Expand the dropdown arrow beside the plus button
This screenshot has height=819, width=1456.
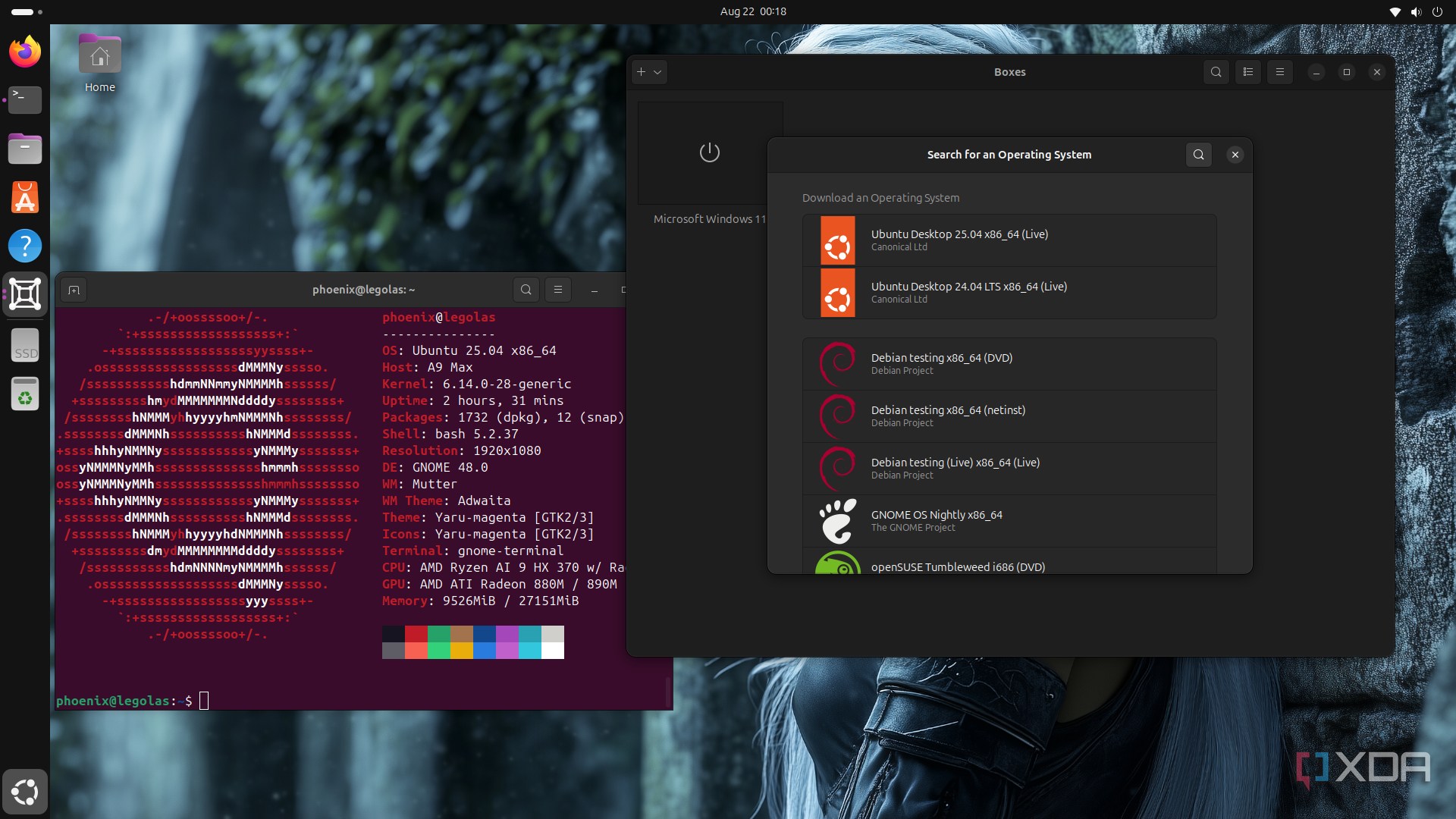pyautogui.click(x=657, y=72)
